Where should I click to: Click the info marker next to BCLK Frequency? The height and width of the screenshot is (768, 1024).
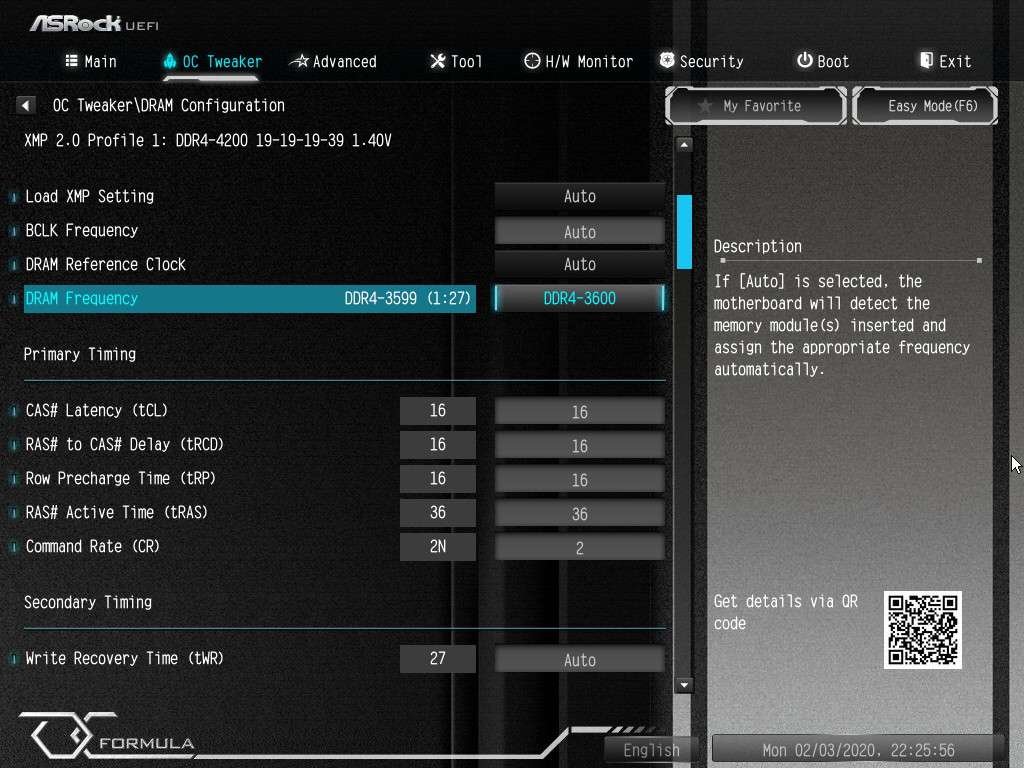[x=13, y=231]
